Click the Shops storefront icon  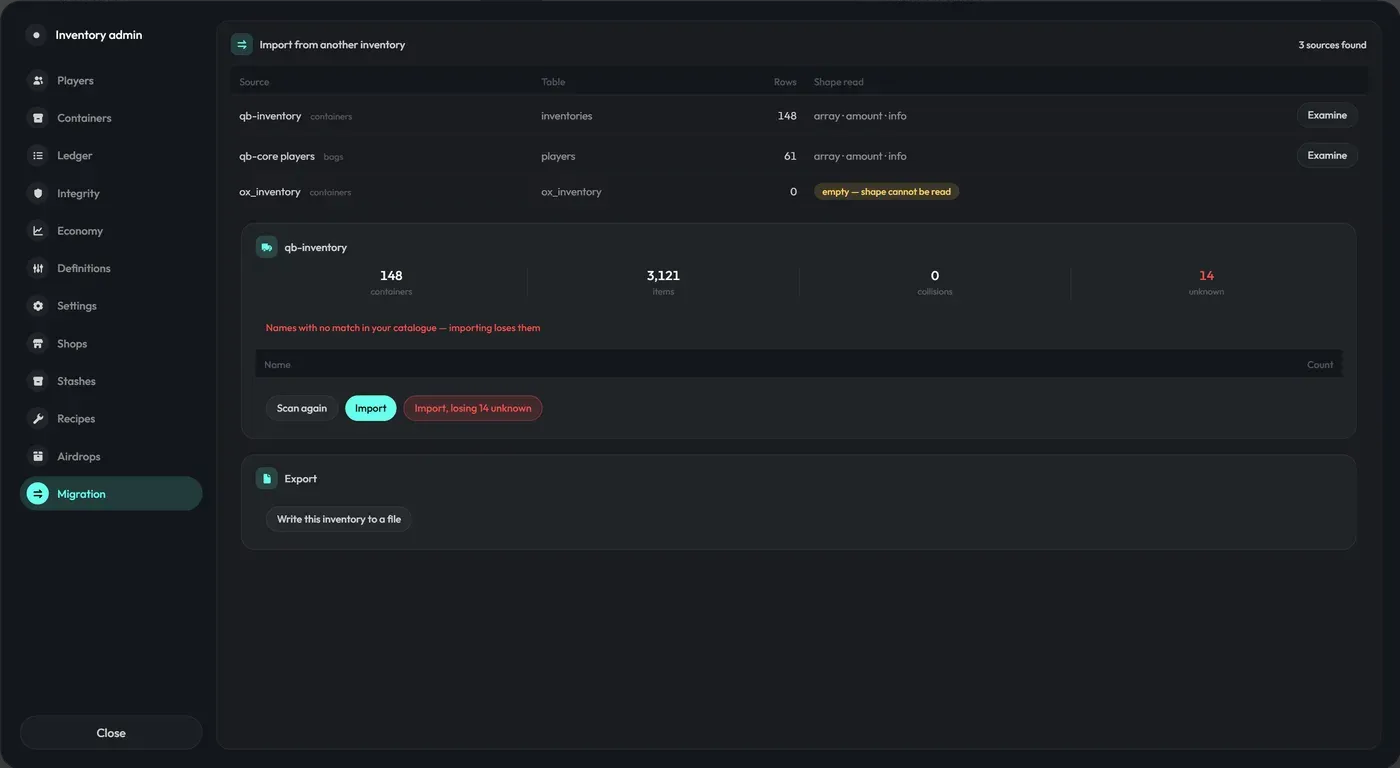pos(38,344)
